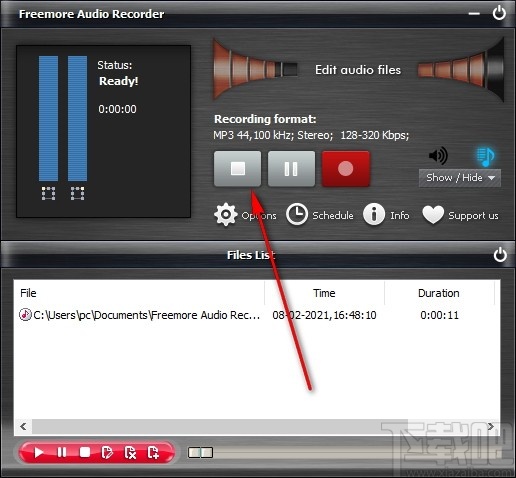Open the Show / Hide dropdown
The image size is (516, 478).
pos(460,178)
